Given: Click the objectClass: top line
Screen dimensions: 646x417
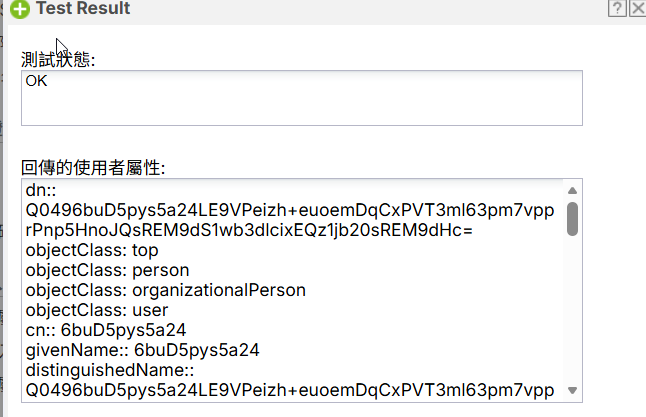Looking at the screenshot, I should coord(92,250).
